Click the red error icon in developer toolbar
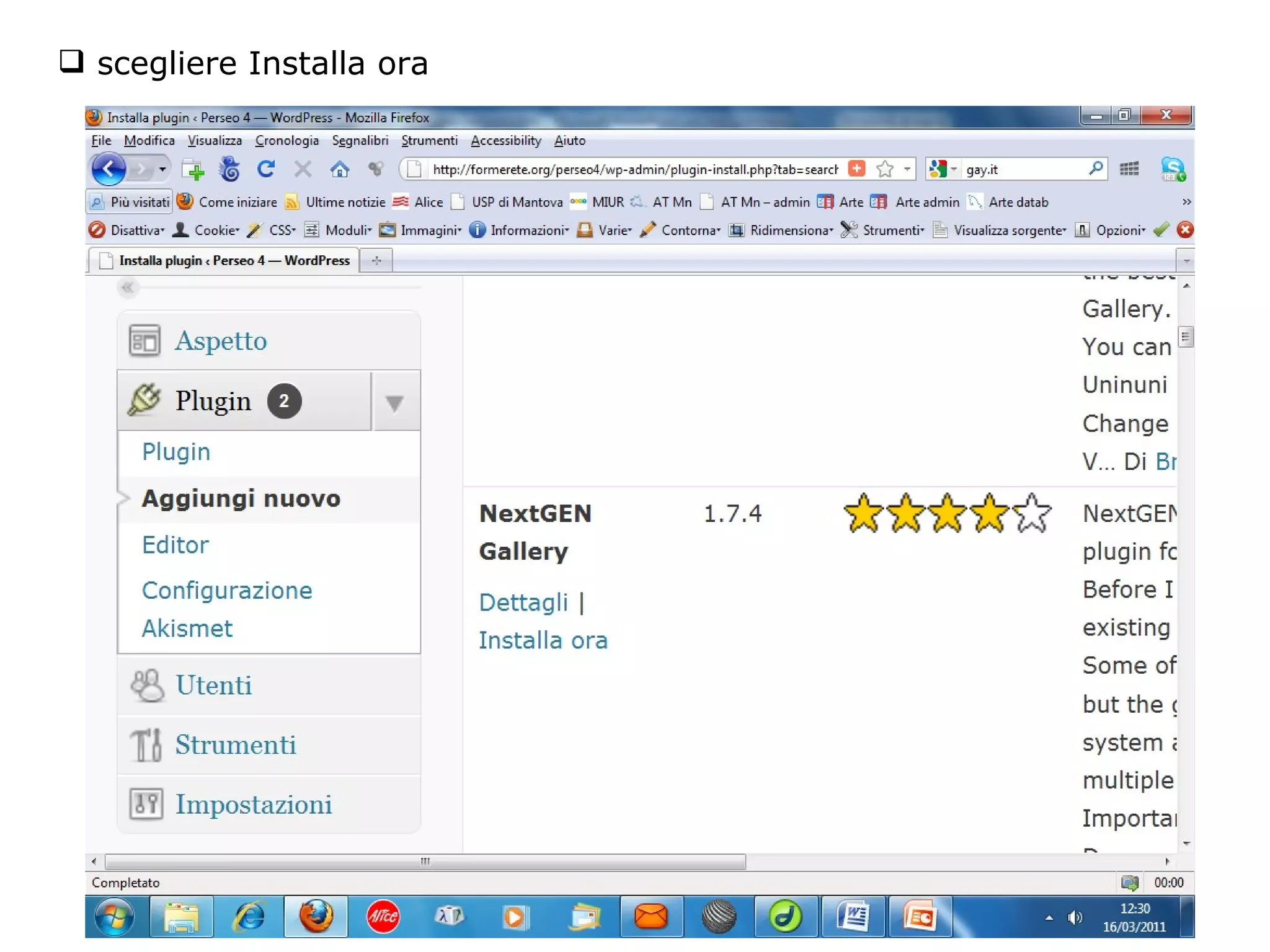1270x952 pixels. click(1184, 230)
